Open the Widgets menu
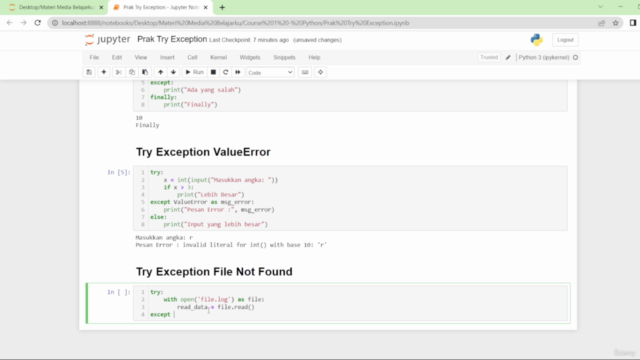The image size is (640, 360). tap(250, 58)
